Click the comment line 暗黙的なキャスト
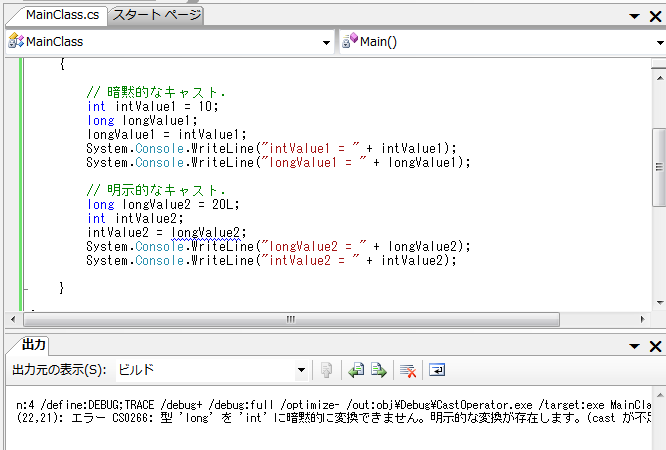666x450 pixels. pos(156,92)
